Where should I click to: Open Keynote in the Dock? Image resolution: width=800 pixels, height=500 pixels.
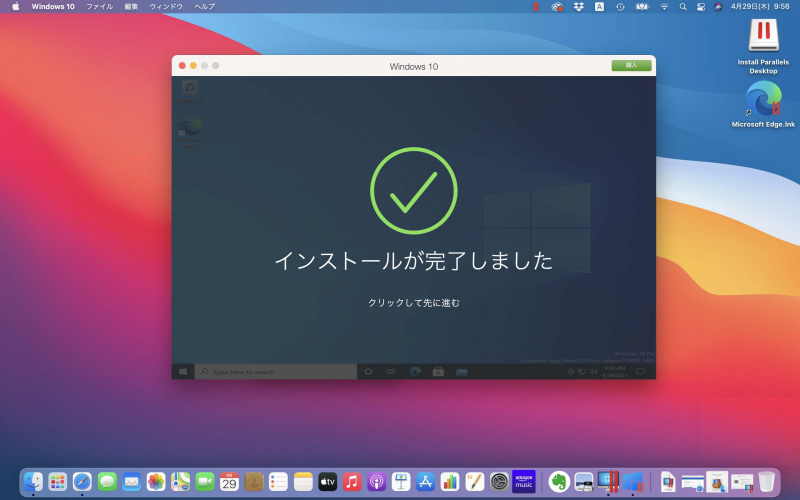coord(401,481)
